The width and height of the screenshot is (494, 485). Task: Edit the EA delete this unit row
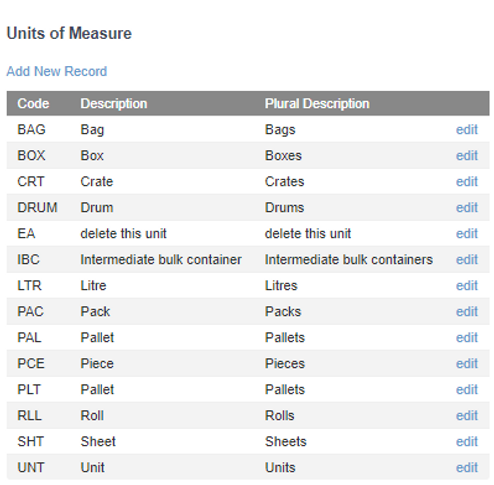(467, 233)
